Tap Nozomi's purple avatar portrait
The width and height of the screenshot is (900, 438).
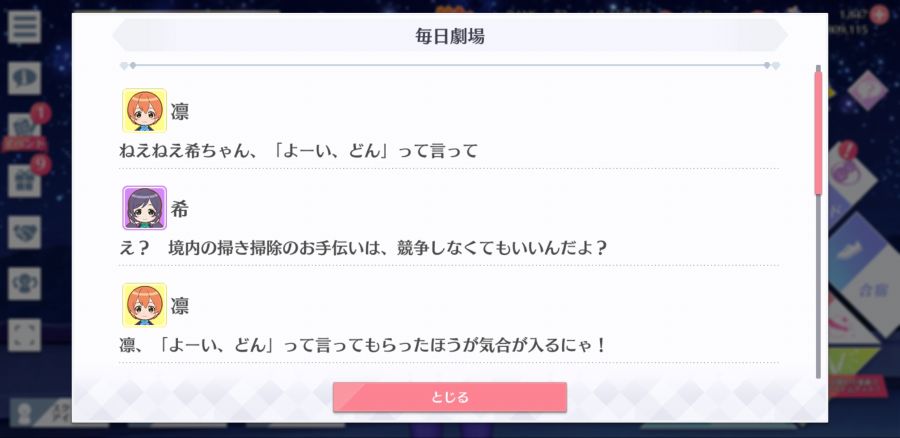pyautogui.click(x=145, y=208)
